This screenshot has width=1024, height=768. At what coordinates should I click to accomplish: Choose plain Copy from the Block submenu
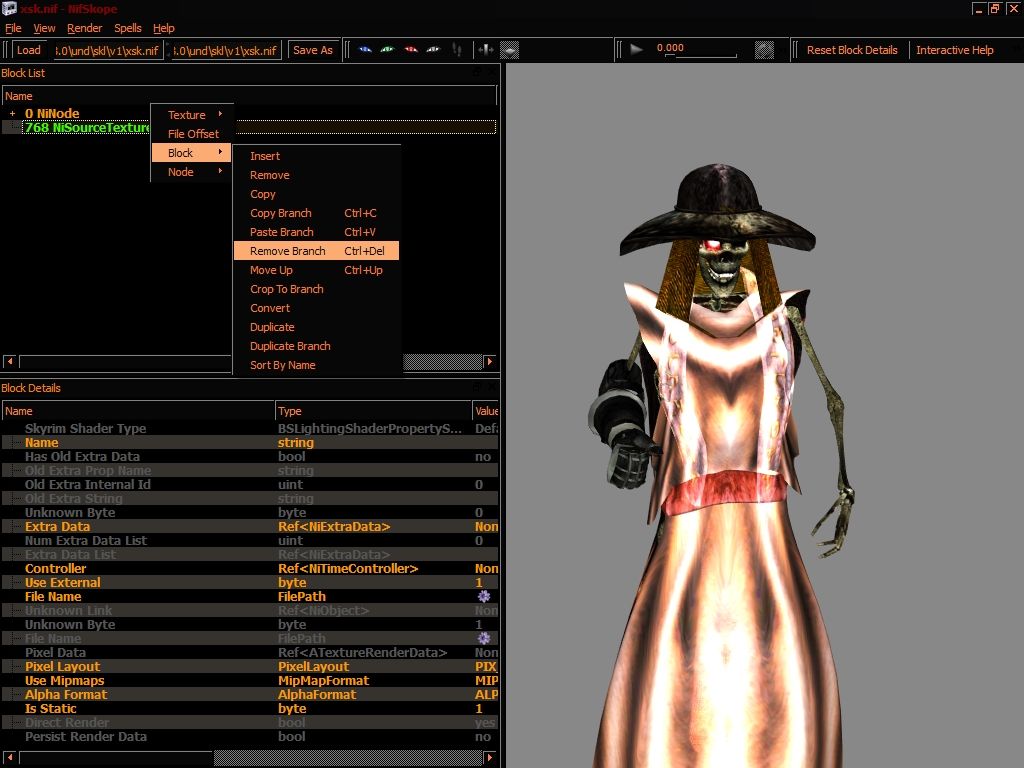317,194
